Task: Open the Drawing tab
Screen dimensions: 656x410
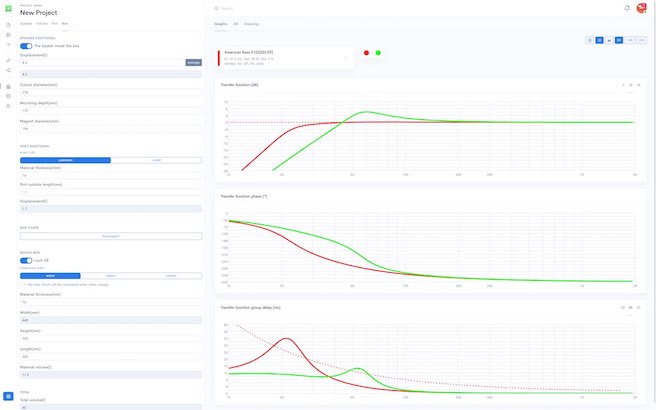Action: tap(251, 24)
